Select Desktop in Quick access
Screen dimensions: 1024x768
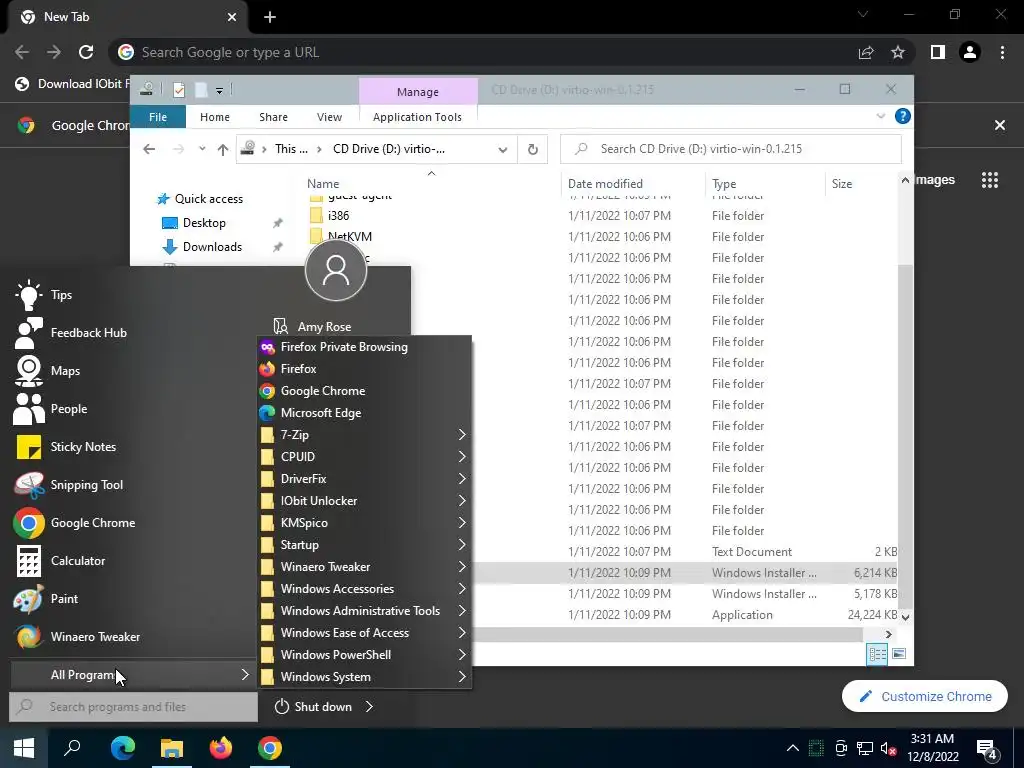[x=194, y=223]
